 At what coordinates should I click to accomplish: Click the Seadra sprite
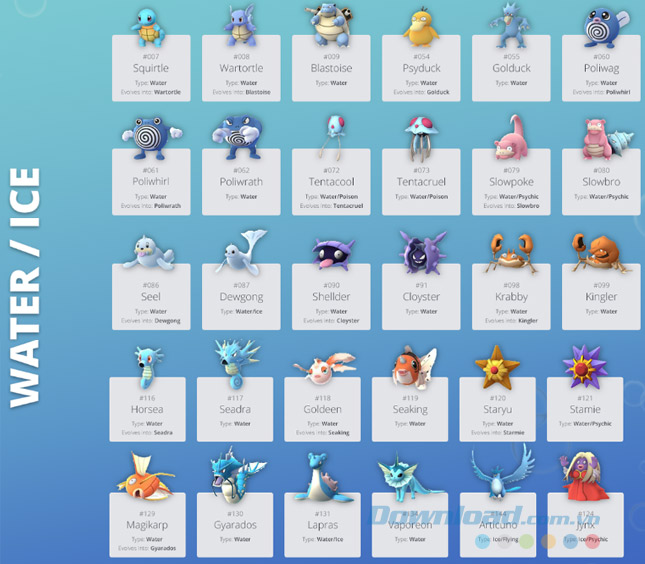[x=236, y=363]
